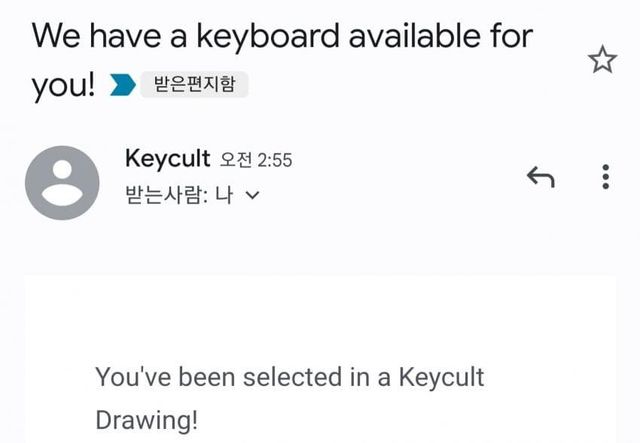The width and height of the screenshot is (640, 443).
Task: Tap the sender's gray avatar icon
Action: pyautogui.click(x=62, y=182)
